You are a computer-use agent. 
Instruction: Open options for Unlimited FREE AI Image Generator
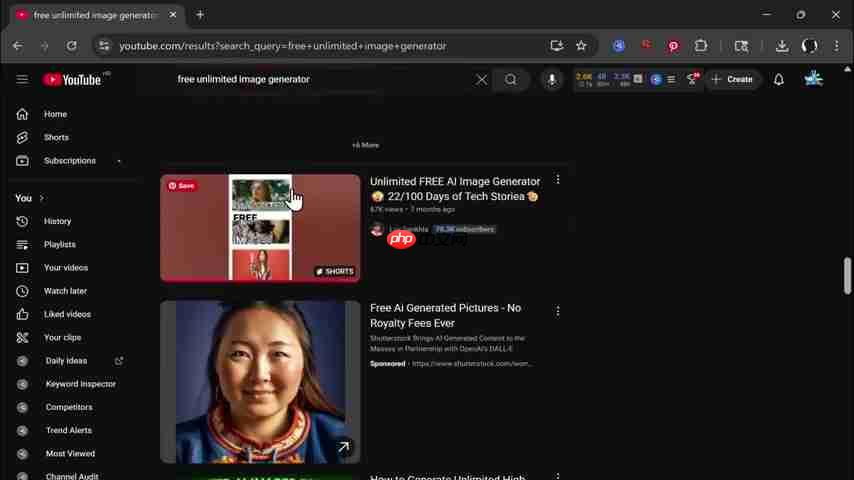557,180
